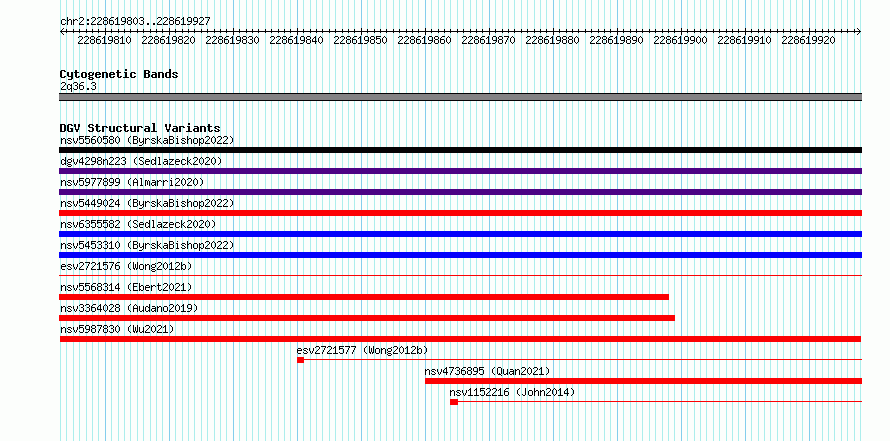The height and width of the screenshot is (441, 890).
Task: Click the blue nsv5453310 variant bar
Action: click(x=460, y=255)
